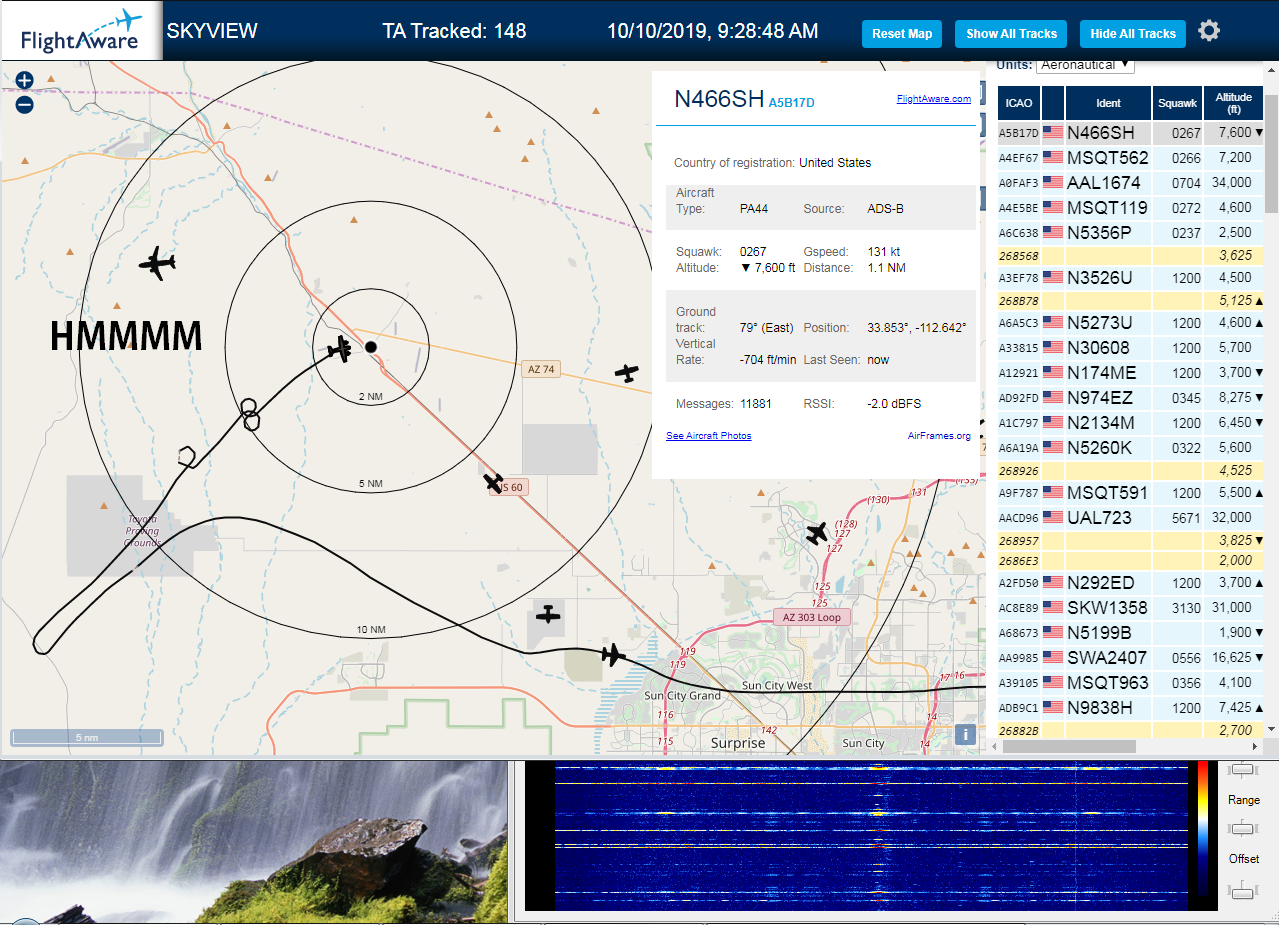This screenshot has width=1279, height=925.
Task: Click the receiver location dot on map
Action: pos(371,347)
